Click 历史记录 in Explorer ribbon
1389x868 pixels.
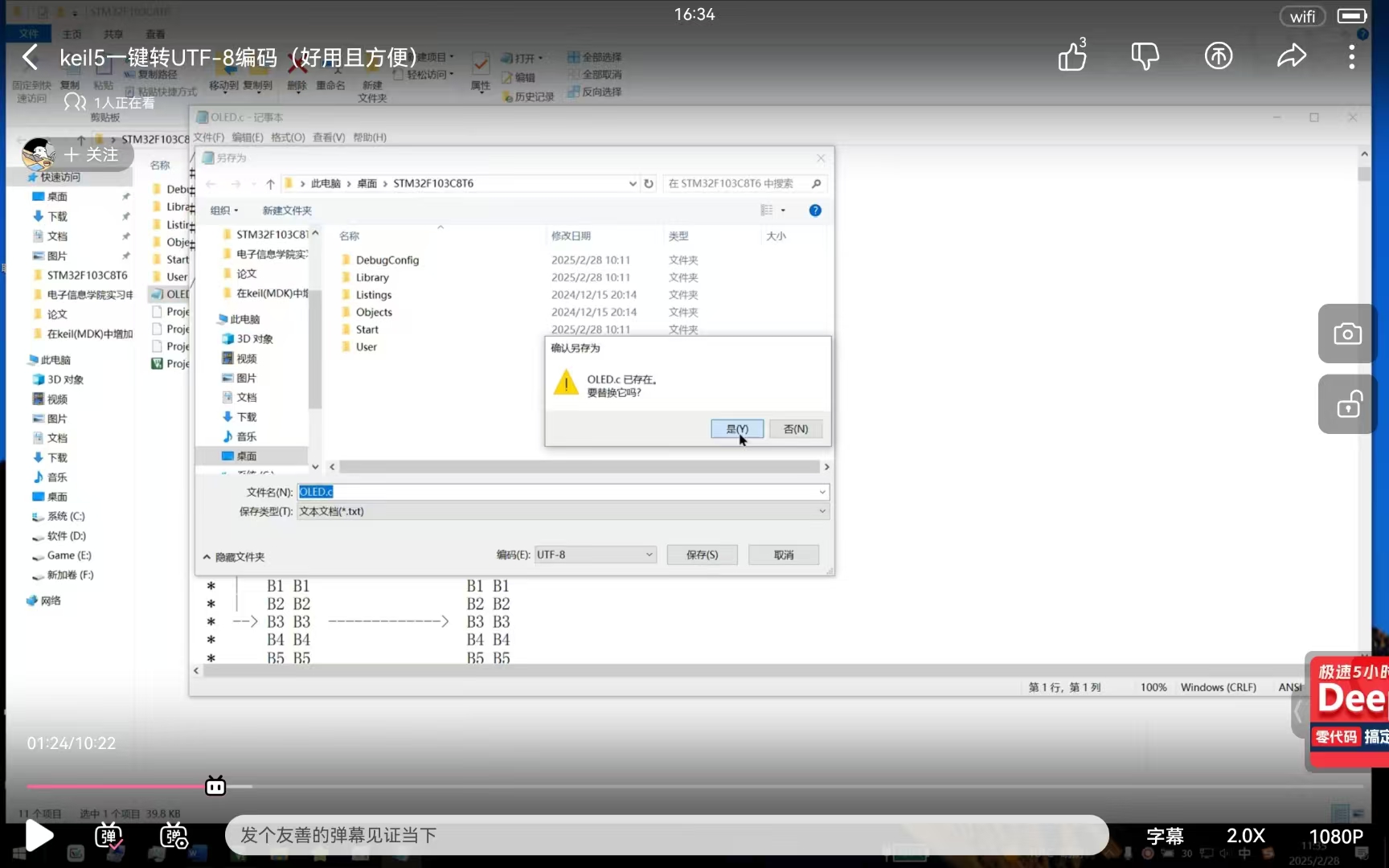coord(528,96)
